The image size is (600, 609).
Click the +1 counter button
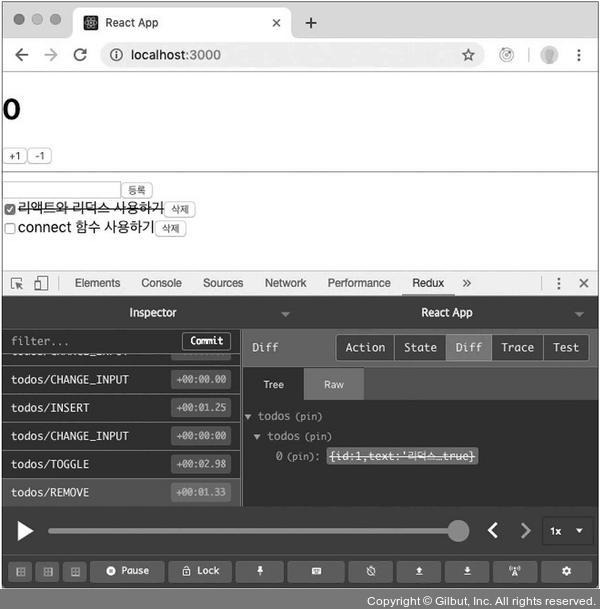(15, 156)
